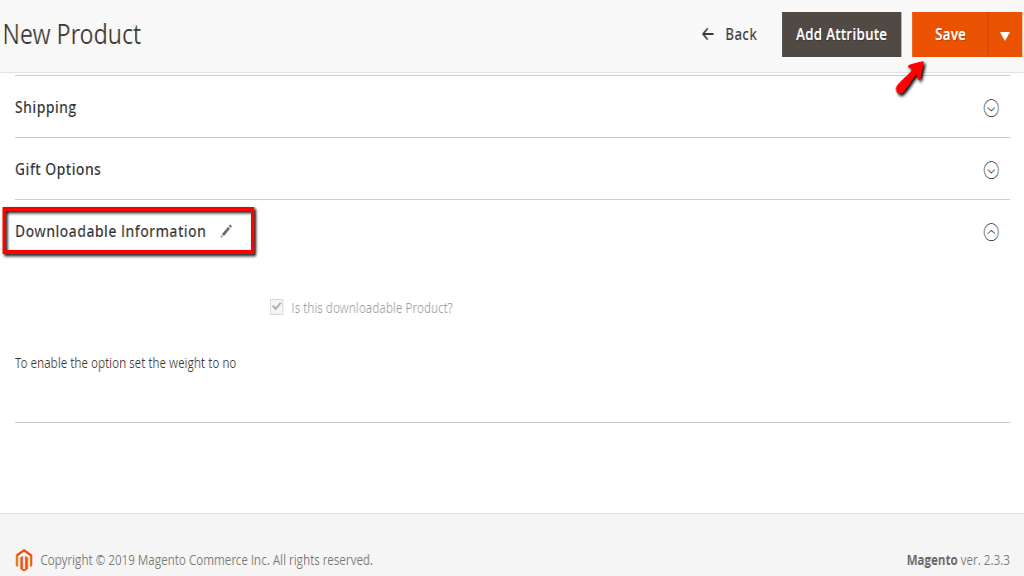Expand the Gift Options section chevron

(x=991, y=170)
